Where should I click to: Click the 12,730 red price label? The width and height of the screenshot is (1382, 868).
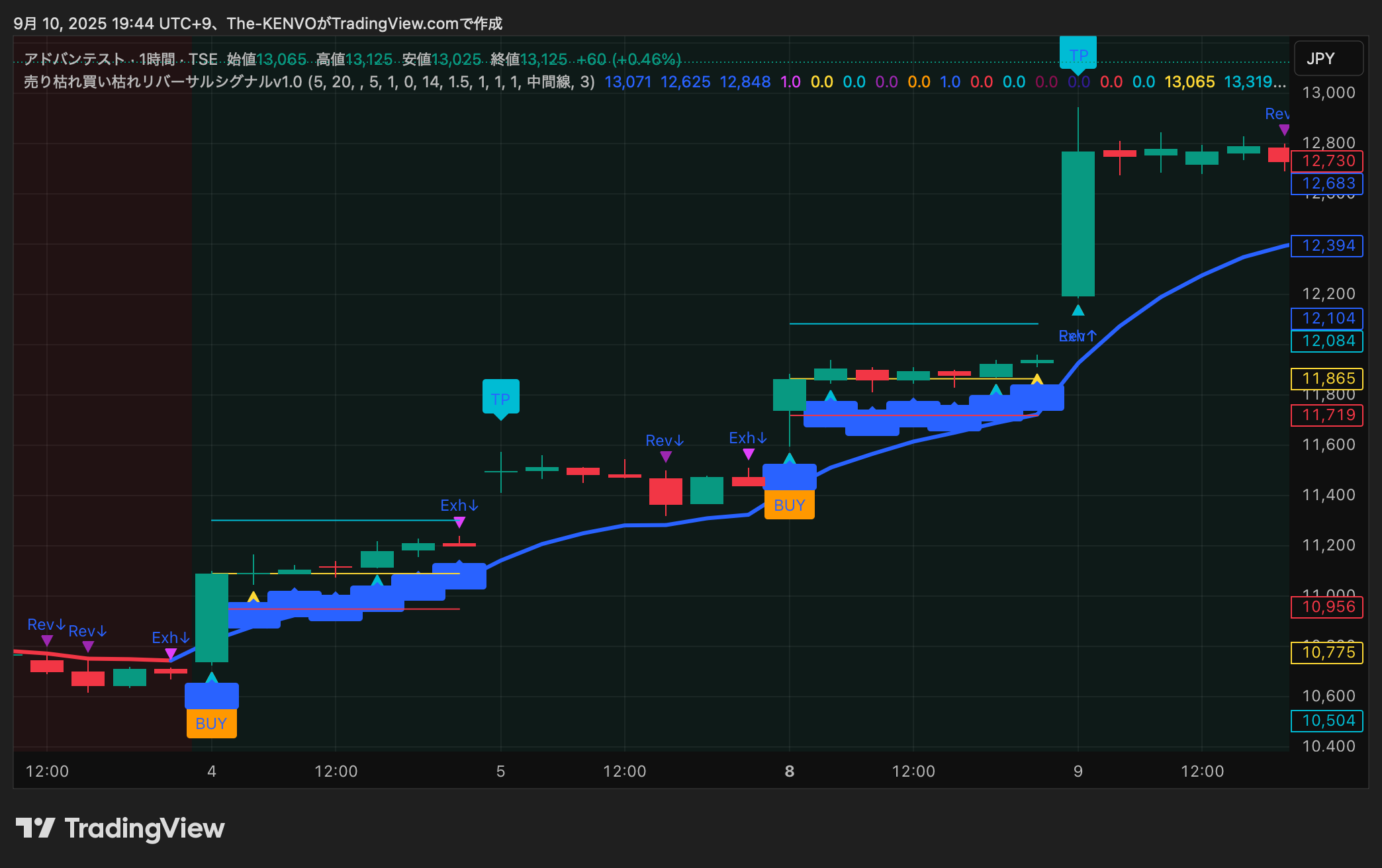click(1327, 161)
